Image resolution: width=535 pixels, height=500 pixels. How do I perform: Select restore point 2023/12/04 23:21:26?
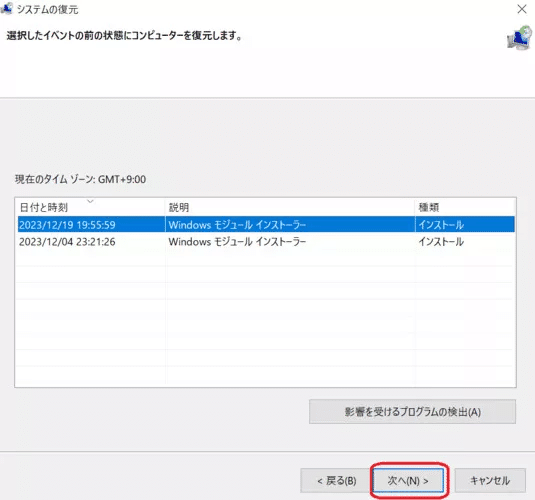[266, 242]
